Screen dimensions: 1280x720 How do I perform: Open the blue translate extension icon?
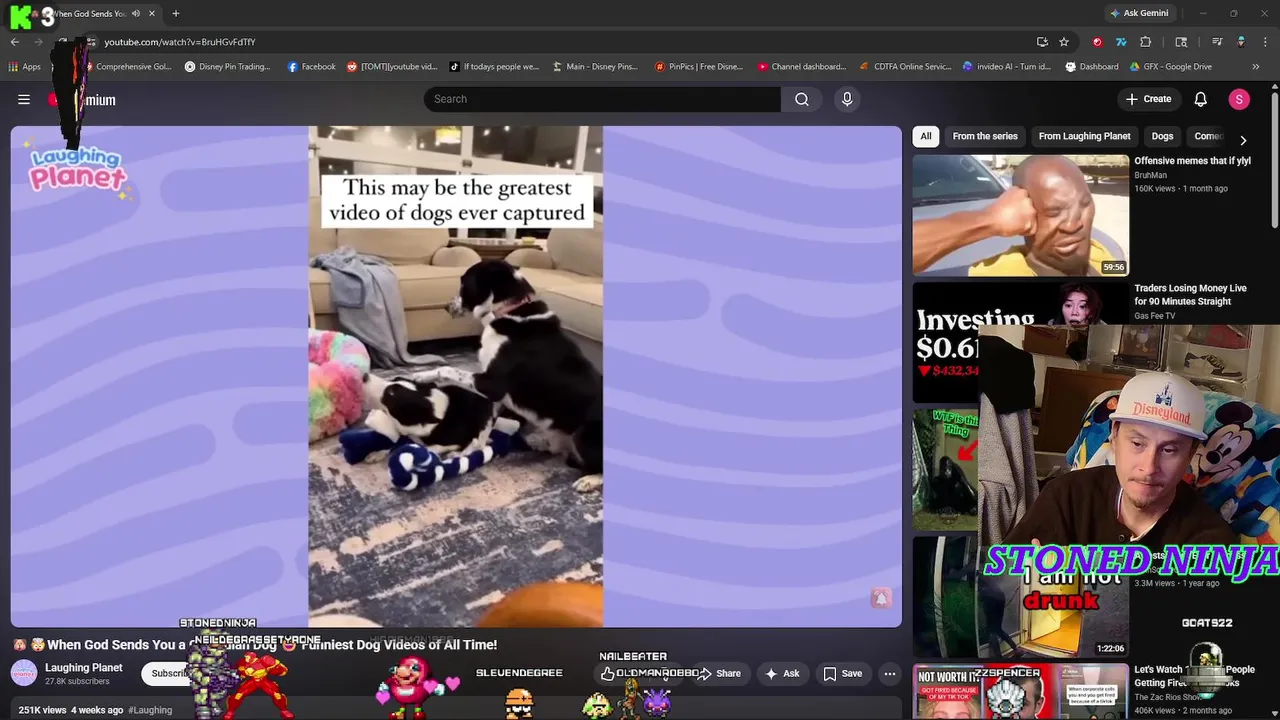click(x=1121, y=42)
